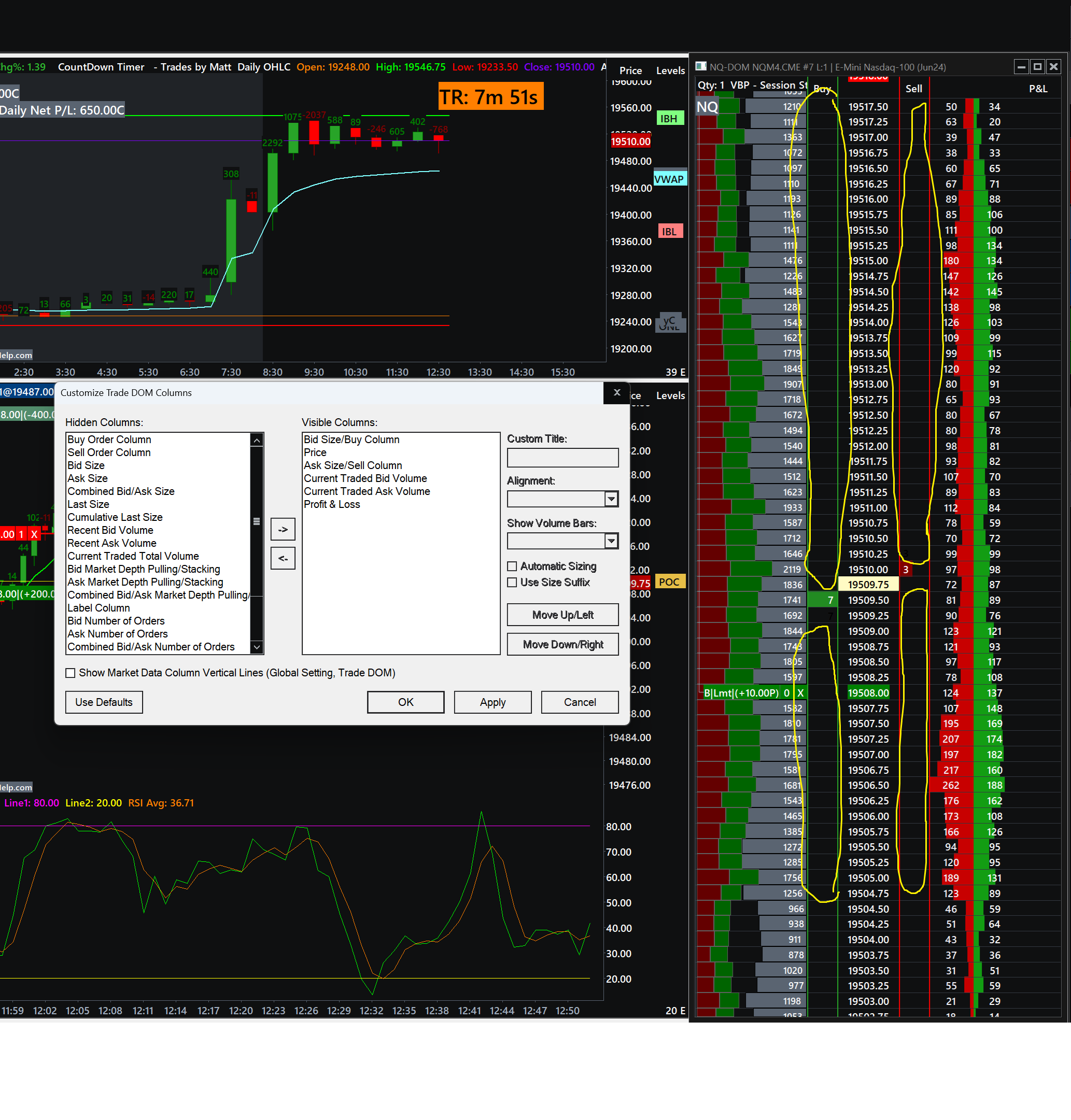Select Profit & Loss in the Visible Columns list
The width and height of the screenshot is (1071, 1120).
pos(332,503)
